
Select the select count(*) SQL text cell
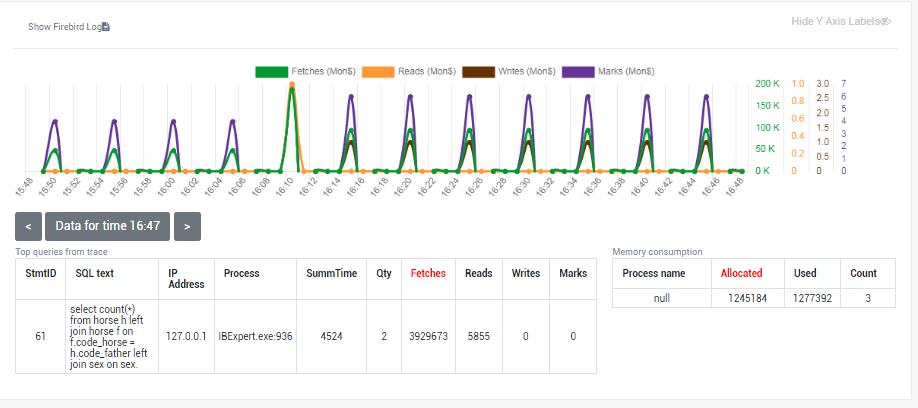tap(111, 337)
